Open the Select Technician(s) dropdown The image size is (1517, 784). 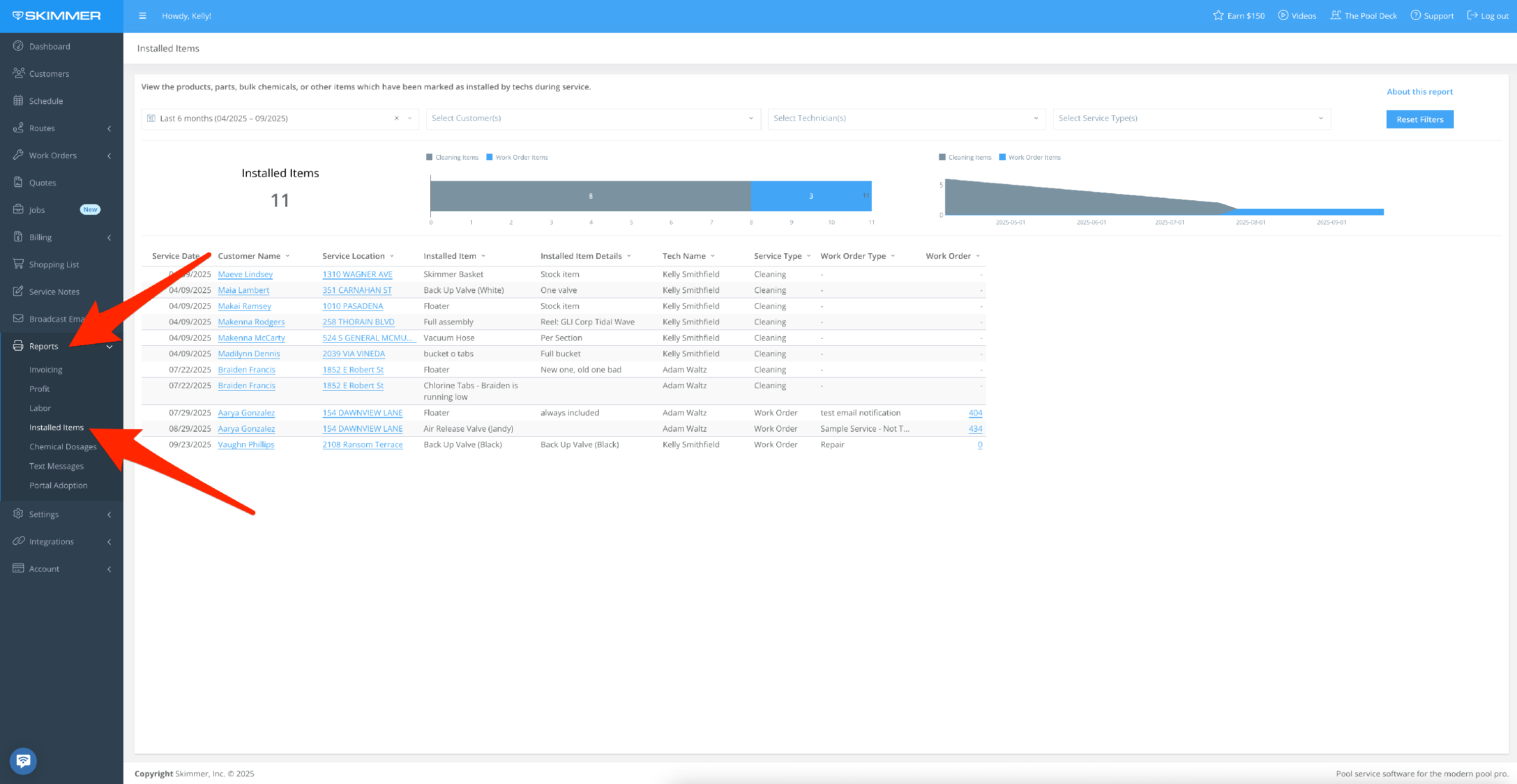[x=906, y=118]
